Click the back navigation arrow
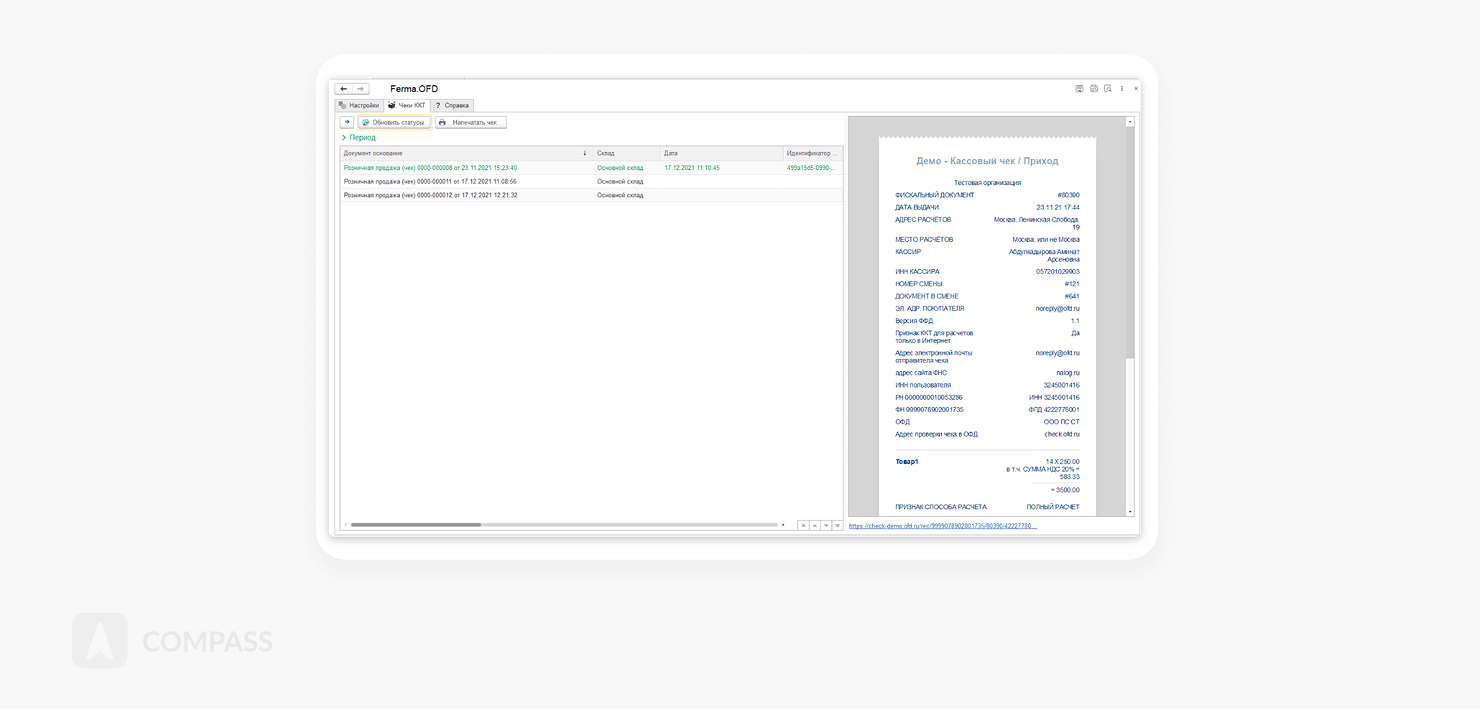This screenshot has height=710, width=1480. coord(343,89)
